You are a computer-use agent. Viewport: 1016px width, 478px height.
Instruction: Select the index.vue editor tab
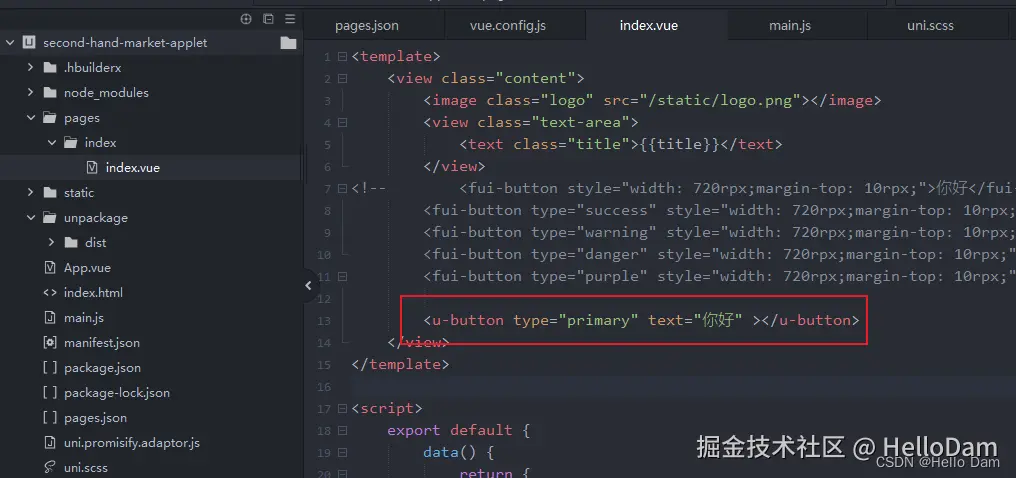(649, 26)
